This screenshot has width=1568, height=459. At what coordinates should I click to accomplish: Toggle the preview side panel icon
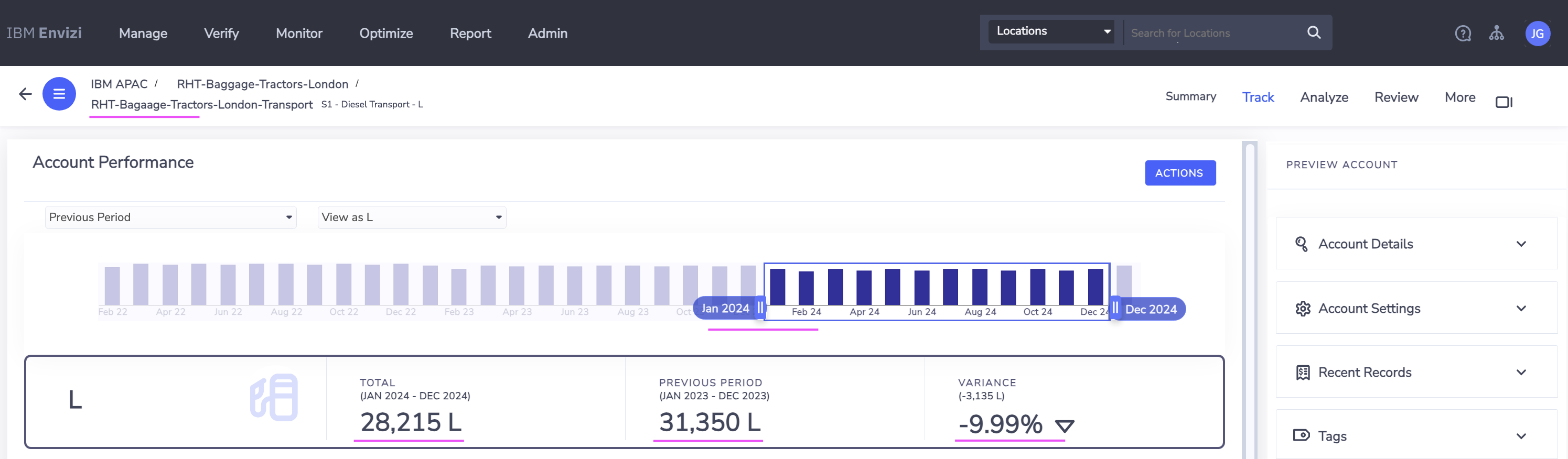coord(1503,102)
